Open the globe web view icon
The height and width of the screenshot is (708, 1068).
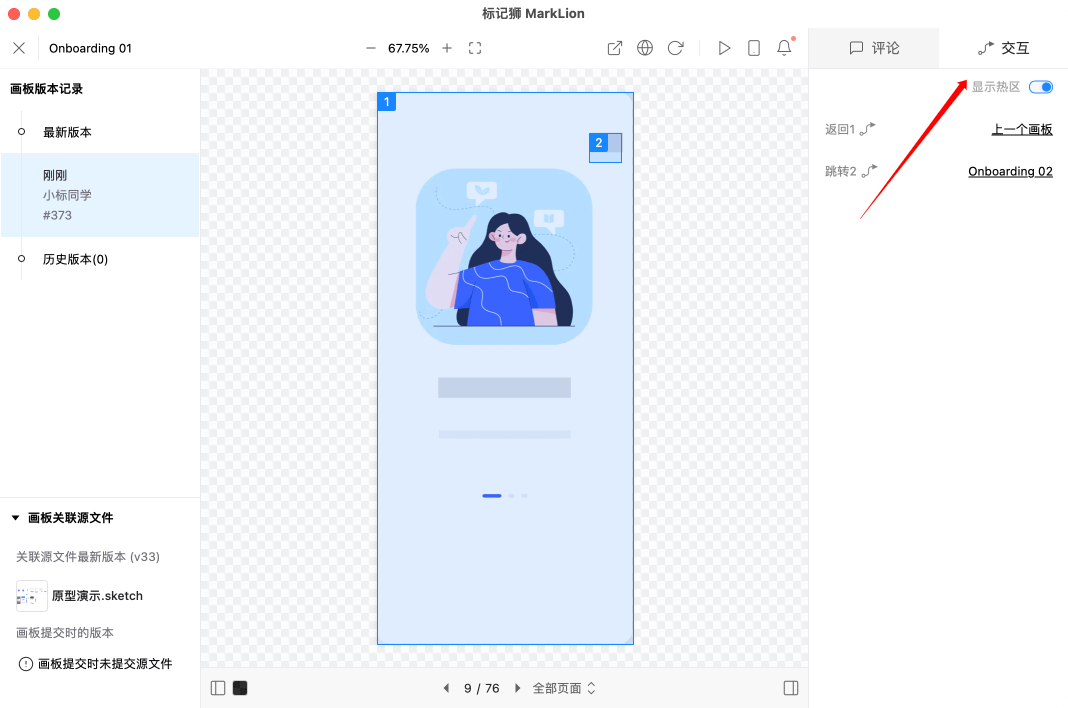click(645, 48)
